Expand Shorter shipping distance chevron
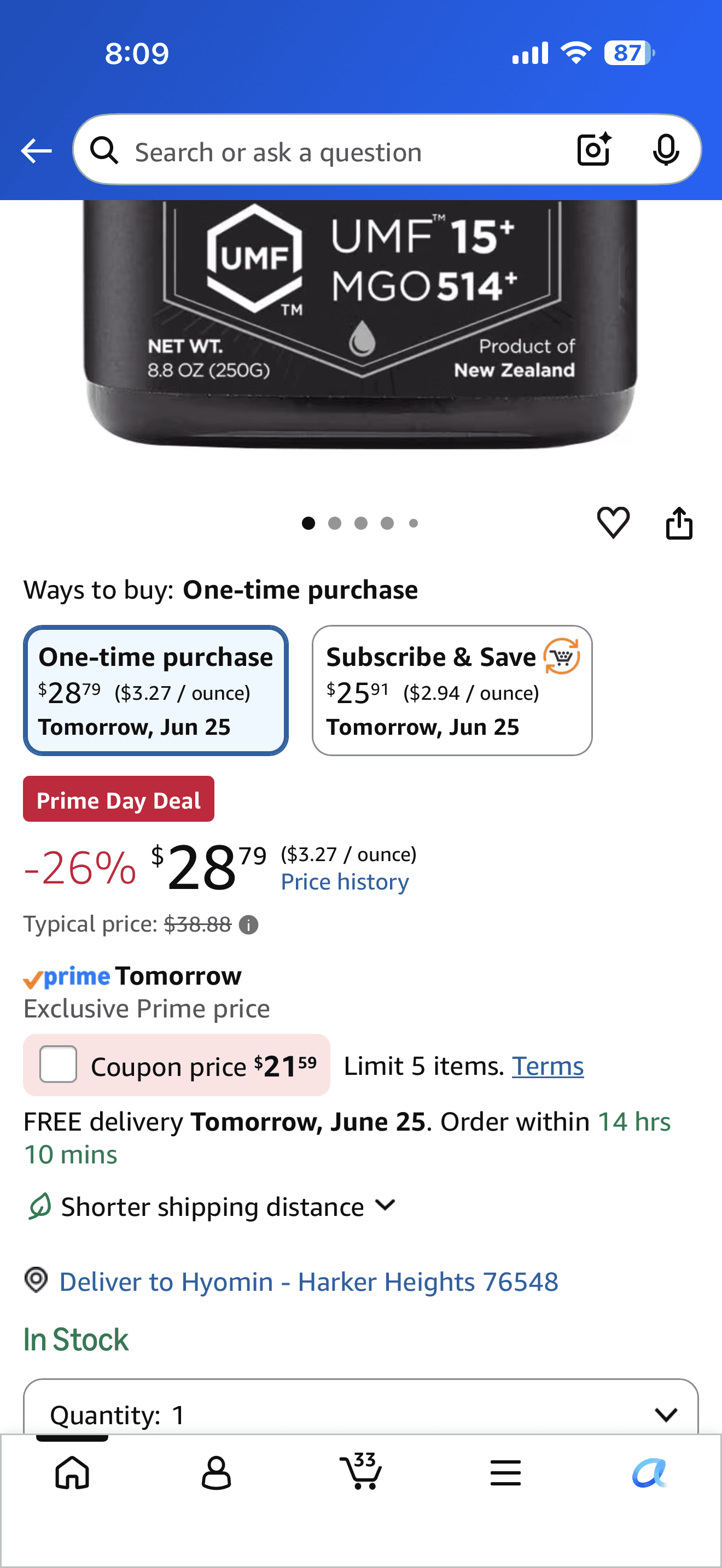722x1568 pixels. 386,1204
